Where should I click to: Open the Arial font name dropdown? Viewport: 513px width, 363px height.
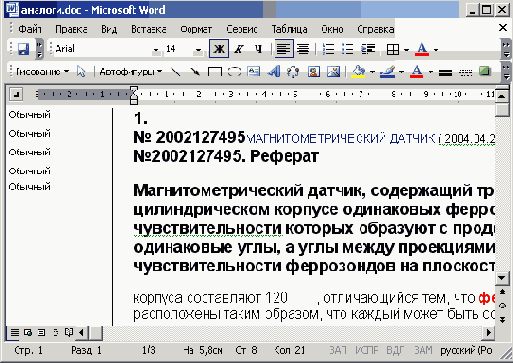pos(155,50)
